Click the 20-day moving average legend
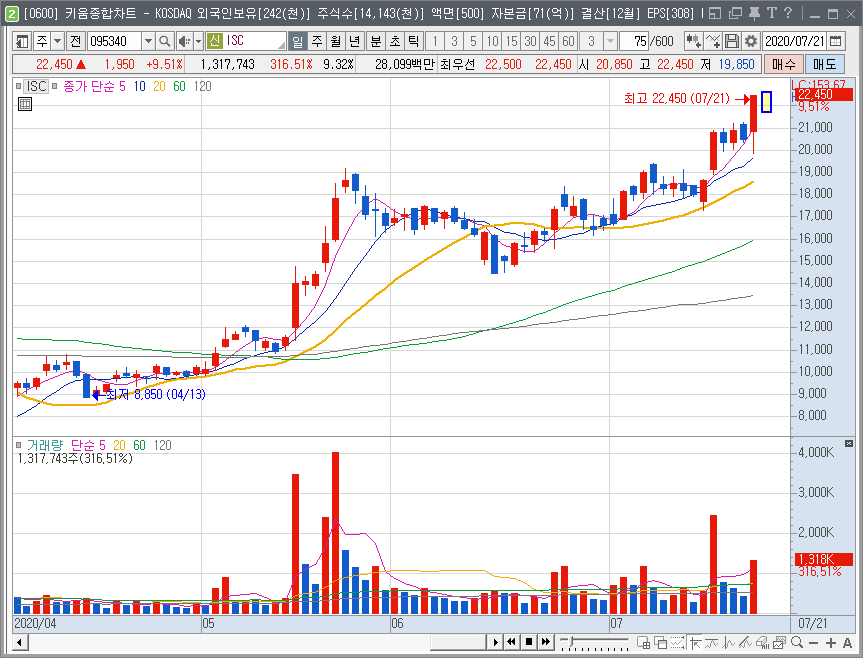This screenshot has width=863, height=658. [159, 86]
